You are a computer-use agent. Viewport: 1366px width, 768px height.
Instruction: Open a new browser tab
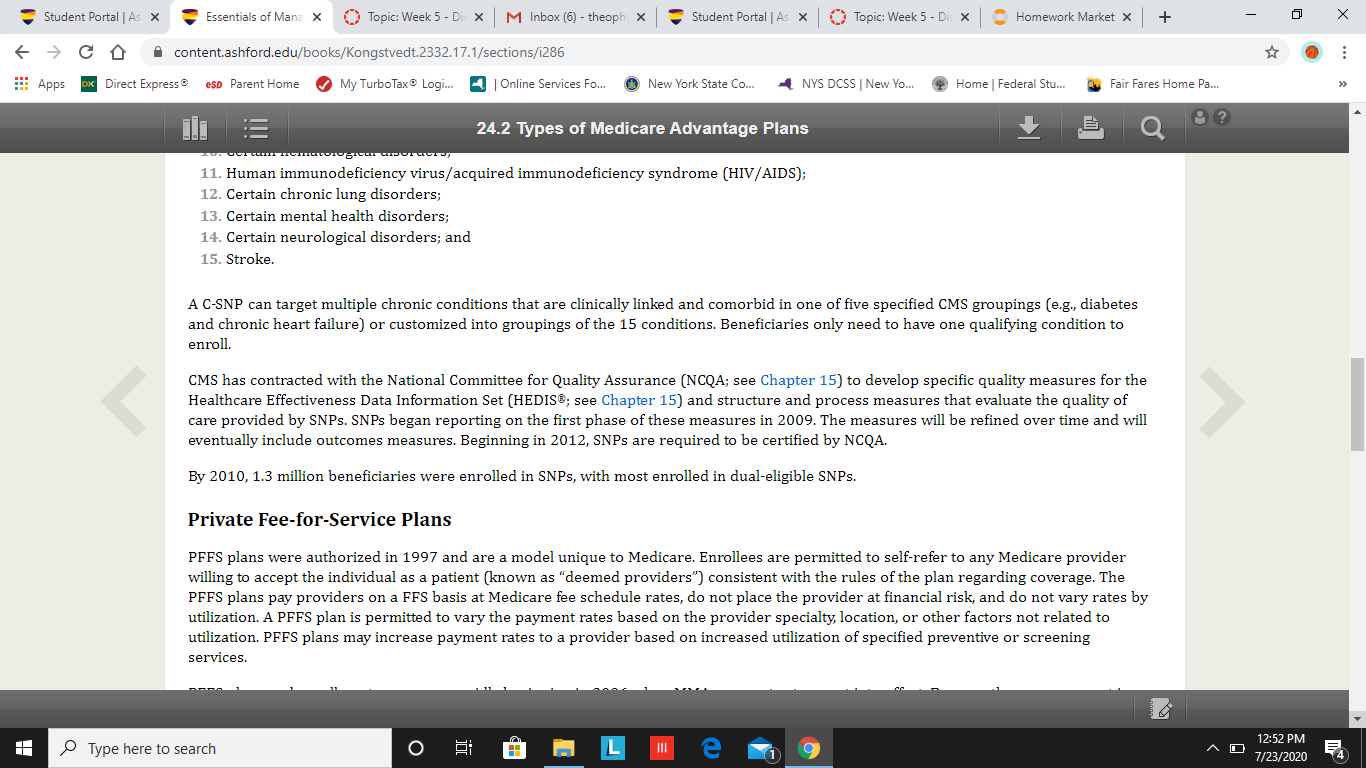pos(1165,17)
